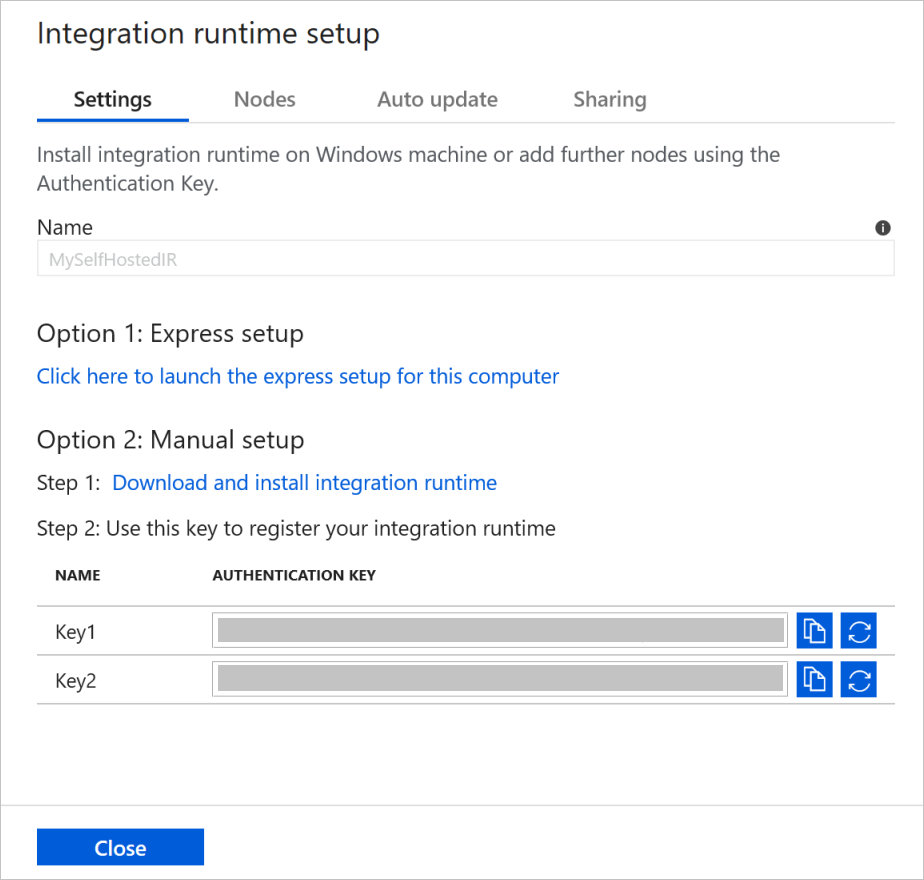This screenshot has width=924, height=880.
Task: Open the Auto update tab
Action: [x=437, y=99]
